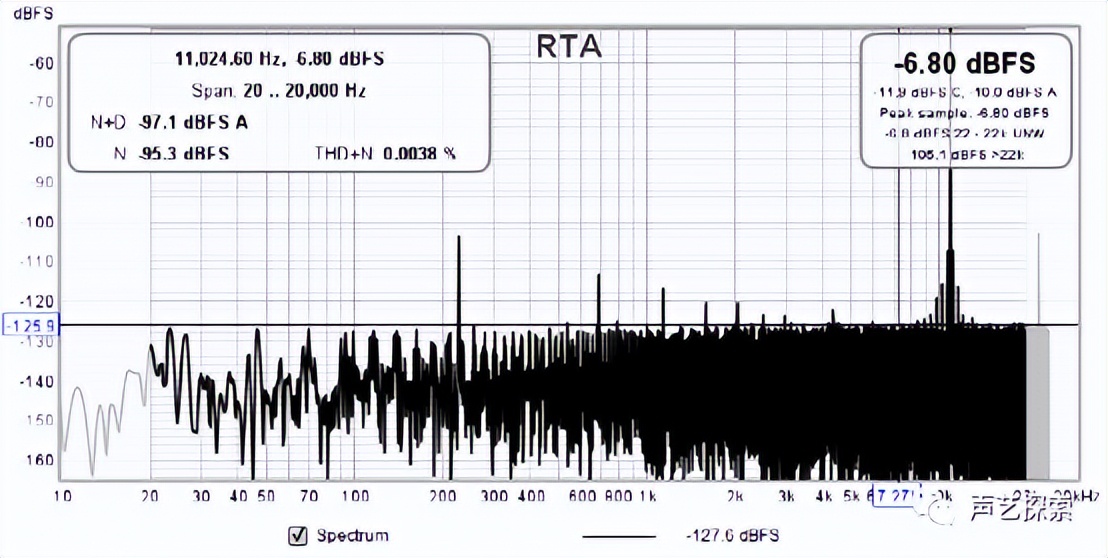Click the gray out-of-band region past 20 kHz
The image size is (1108, 558).
(x=1039, y=400)
